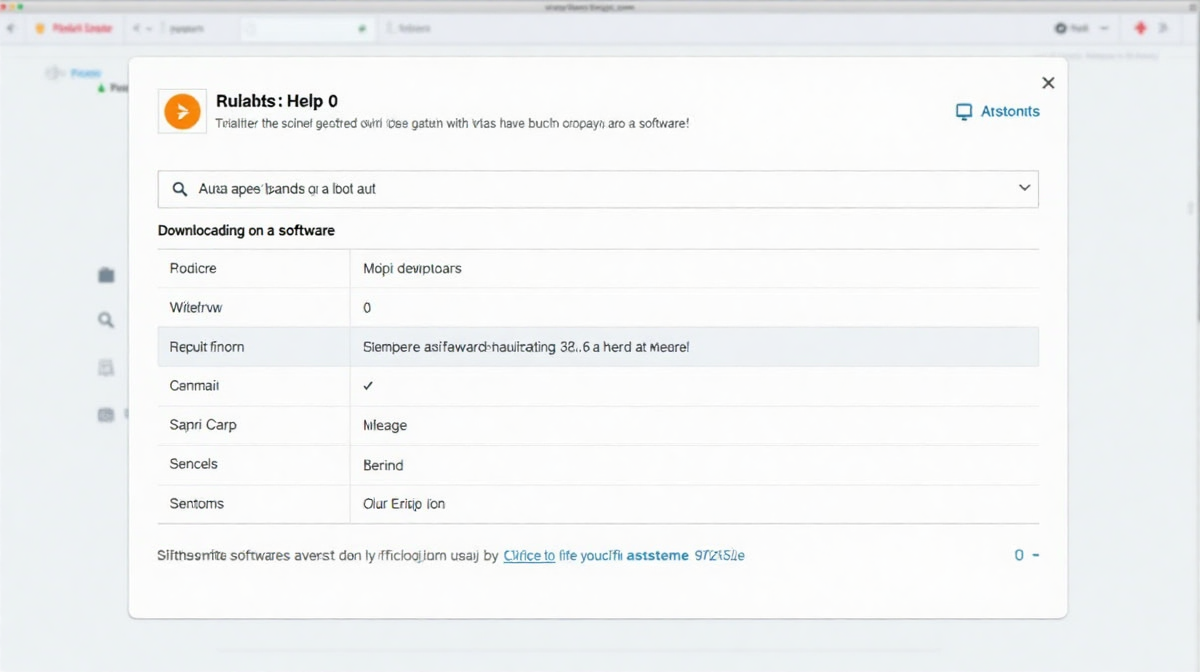Expand the search field dropdown chevron

(x=1024, y=188)
